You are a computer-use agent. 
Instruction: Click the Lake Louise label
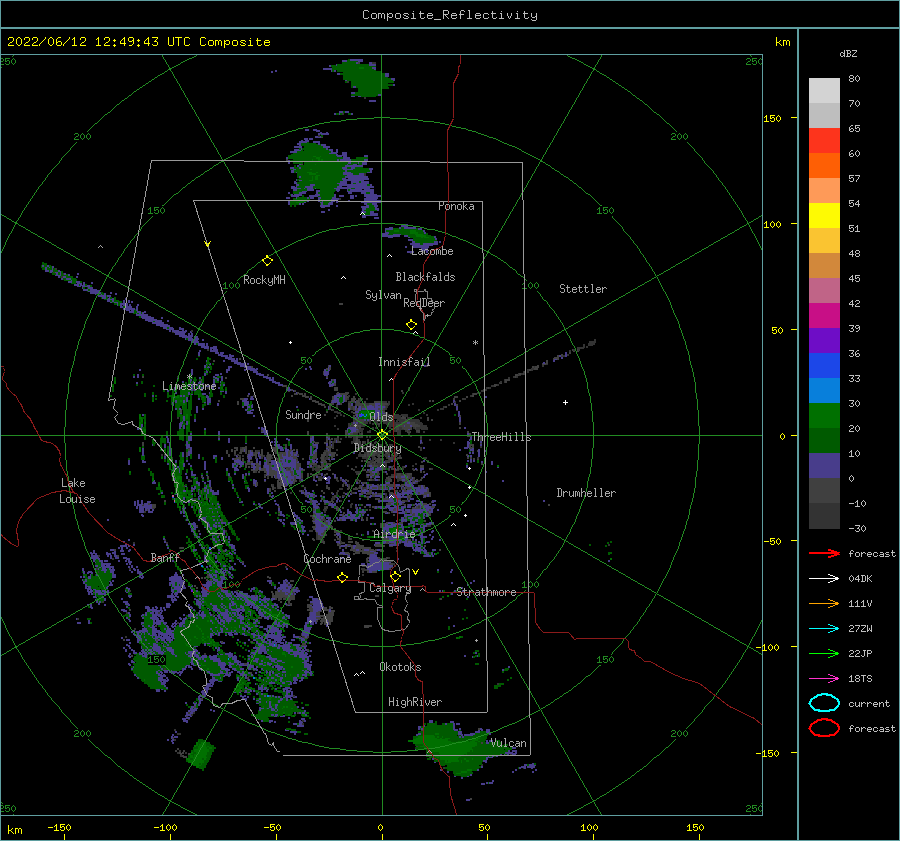(77, 491)
